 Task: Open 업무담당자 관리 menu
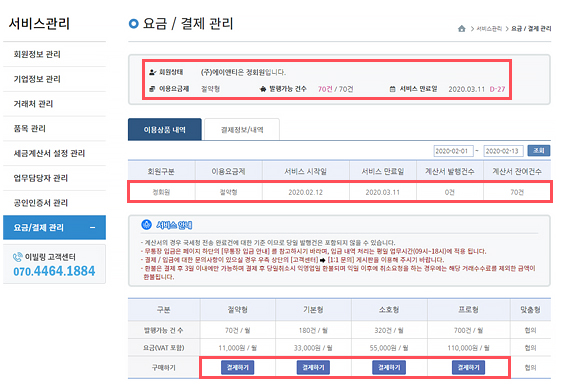pos(54,178)
